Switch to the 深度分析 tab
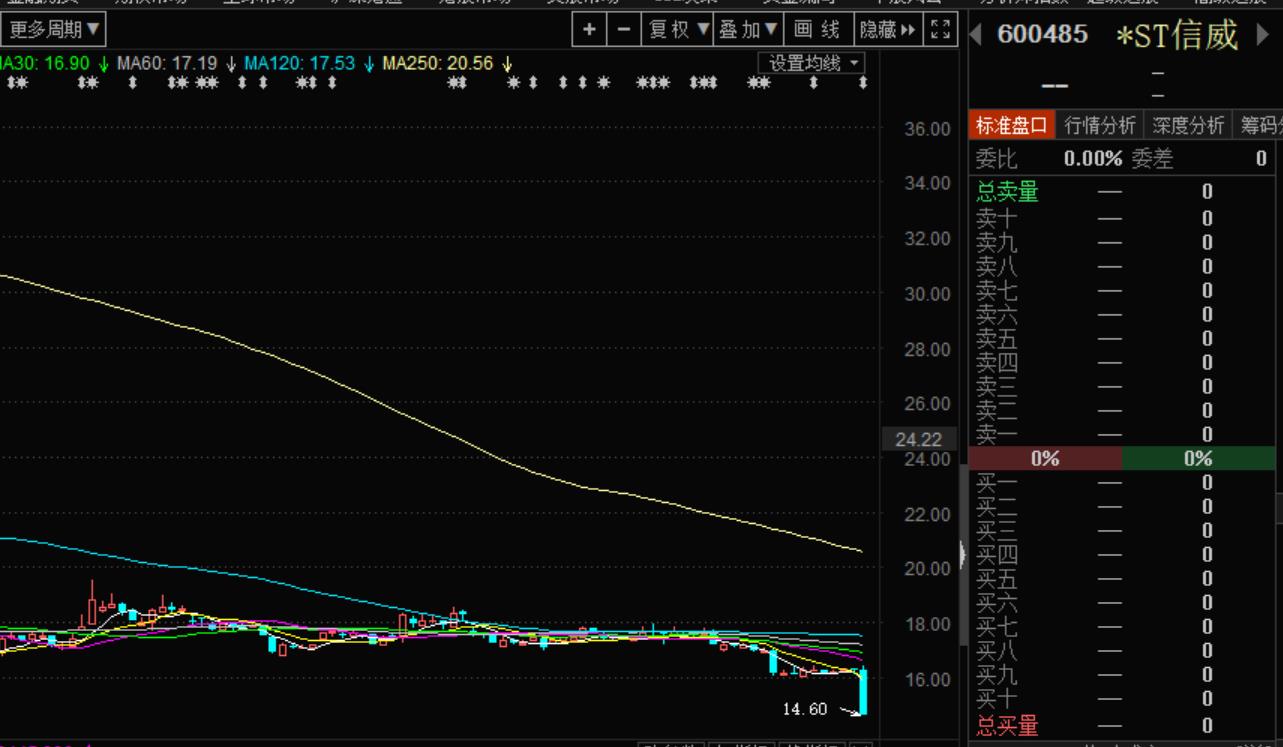Image resolution: width=1283 pixels, height=747 pixels. point(1187,125)
